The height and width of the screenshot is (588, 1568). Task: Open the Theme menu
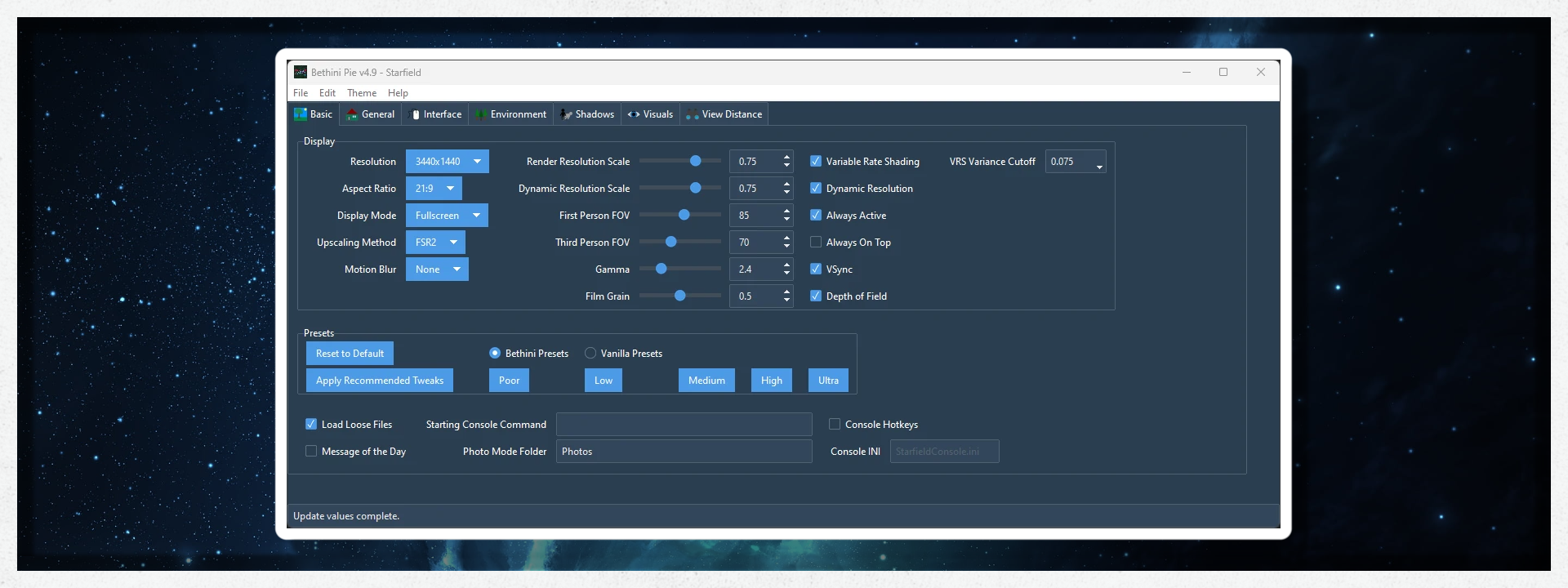[362, 93]
